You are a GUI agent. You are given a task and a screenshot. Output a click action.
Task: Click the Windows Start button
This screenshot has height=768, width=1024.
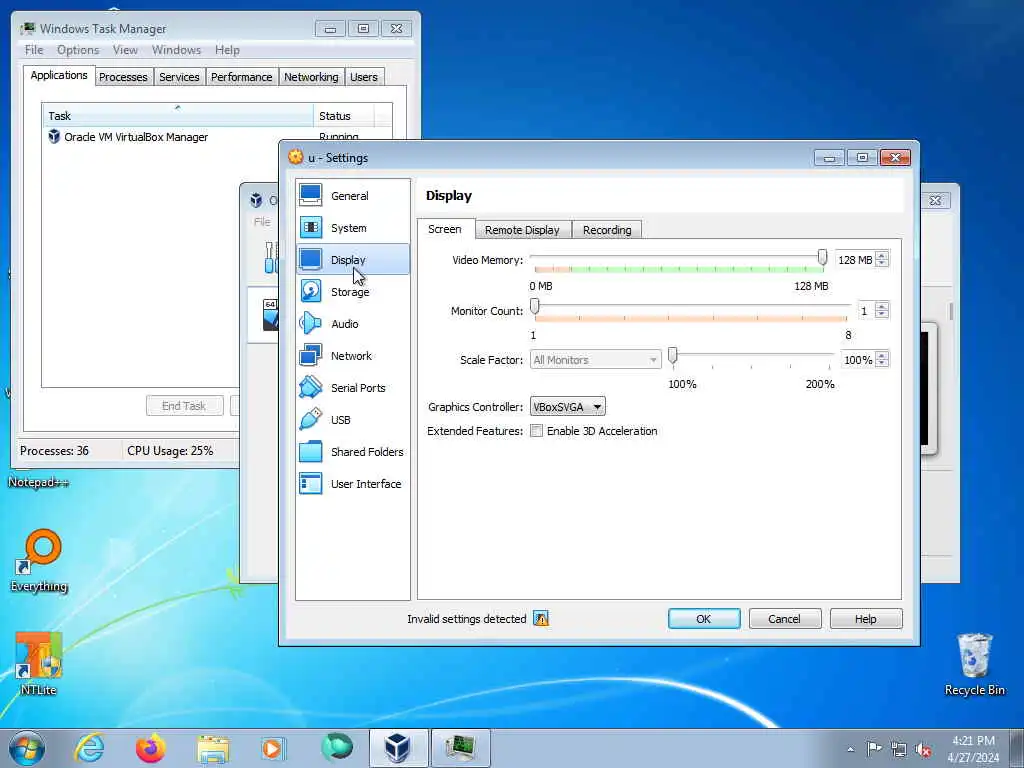pos(27,748)
